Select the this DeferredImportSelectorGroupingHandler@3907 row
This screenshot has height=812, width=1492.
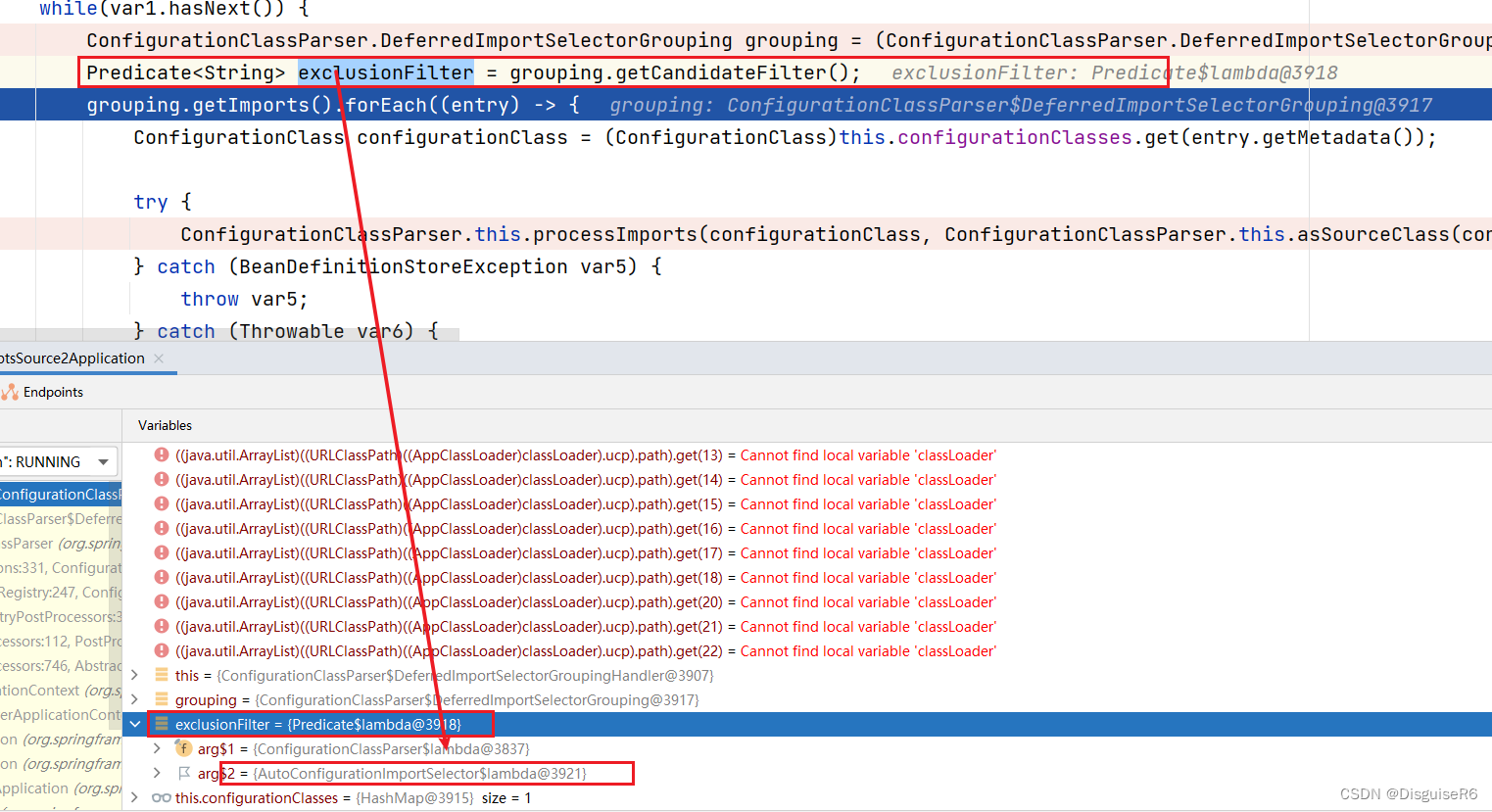click(x=808, y=675)
